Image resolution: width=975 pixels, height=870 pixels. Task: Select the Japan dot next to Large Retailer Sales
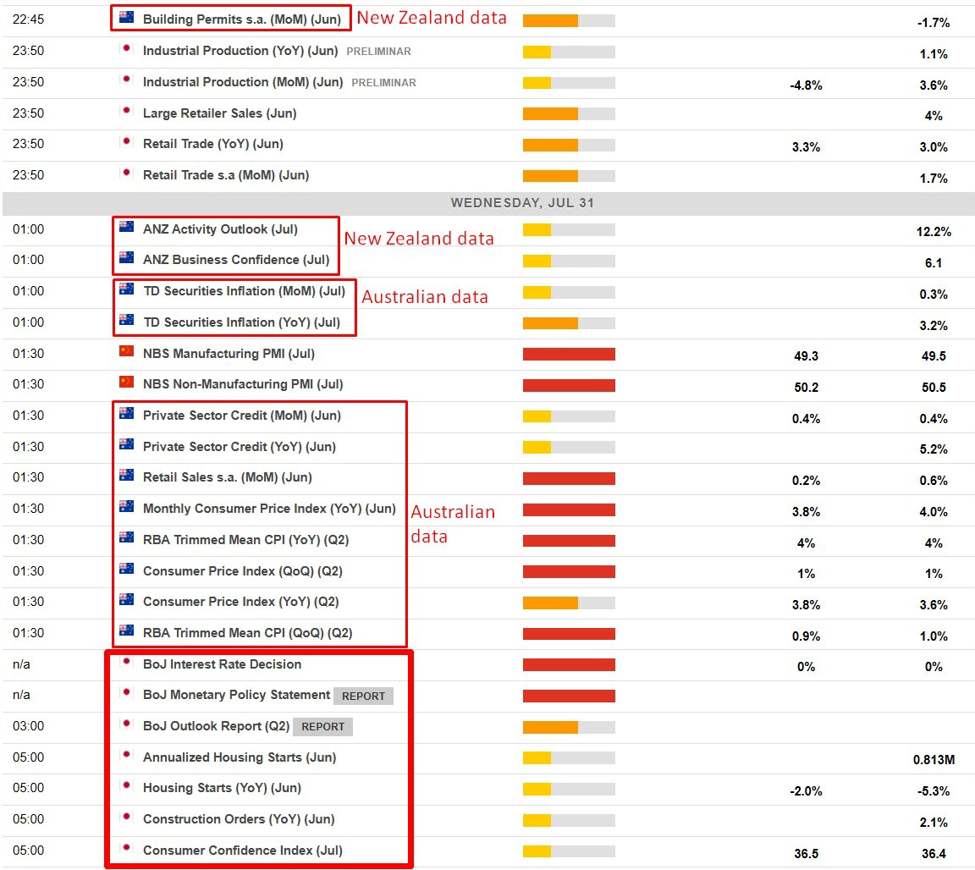(x=126, y=113)
